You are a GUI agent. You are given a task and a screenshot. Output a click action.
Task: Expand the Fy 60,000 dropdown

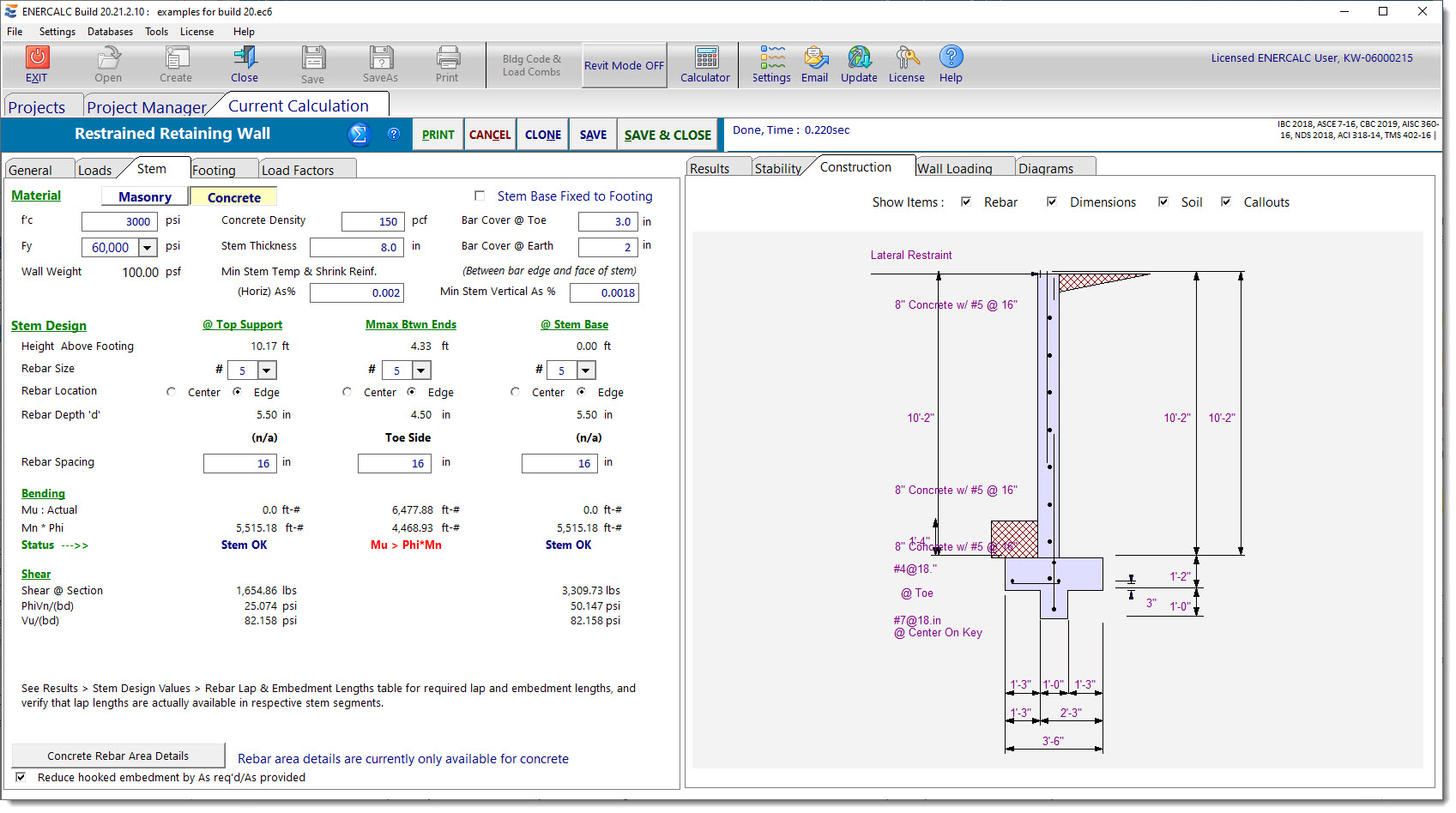(148, 248)
